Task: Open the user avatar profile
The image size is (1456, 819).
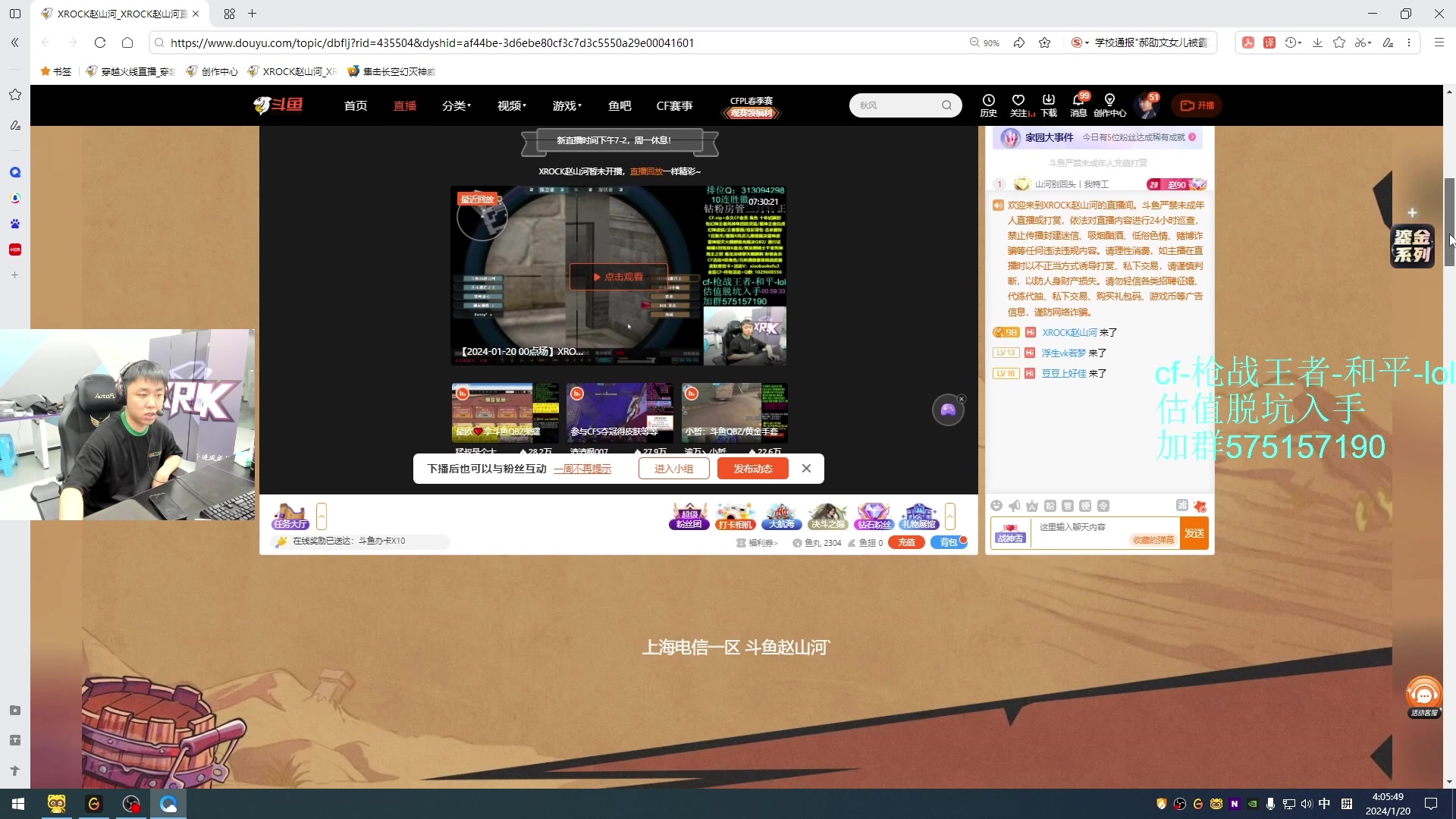Action: [1147, 105]
